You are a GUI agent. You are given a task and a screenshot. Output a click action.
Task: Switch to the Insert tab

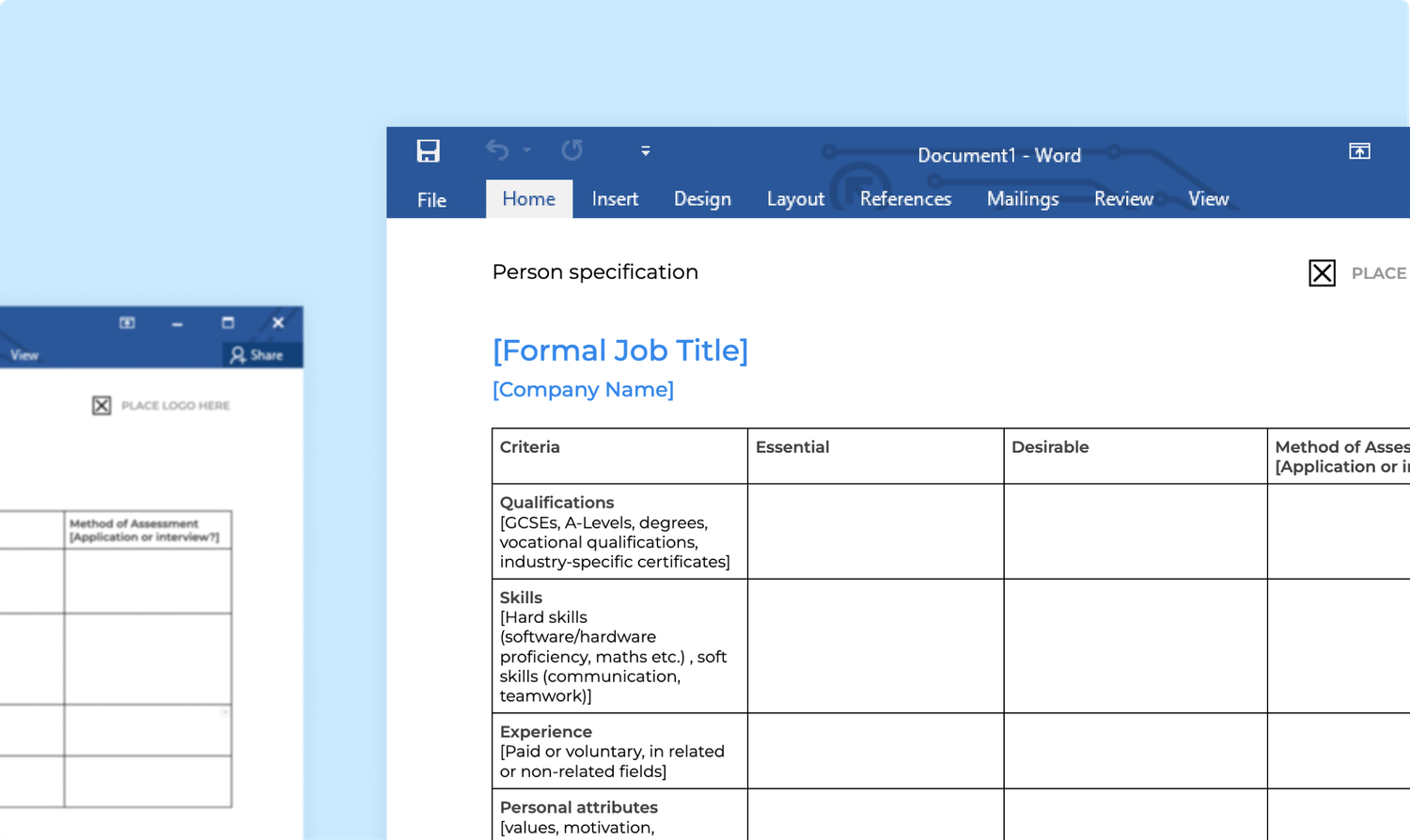pyautogui.click(x=615, y=198)
